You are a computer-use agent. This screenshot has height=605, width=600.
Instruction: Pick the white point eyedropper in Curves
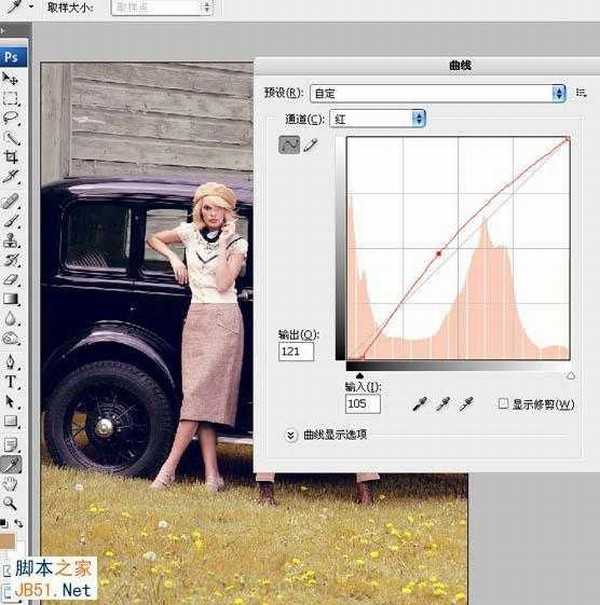click(466, 404)
